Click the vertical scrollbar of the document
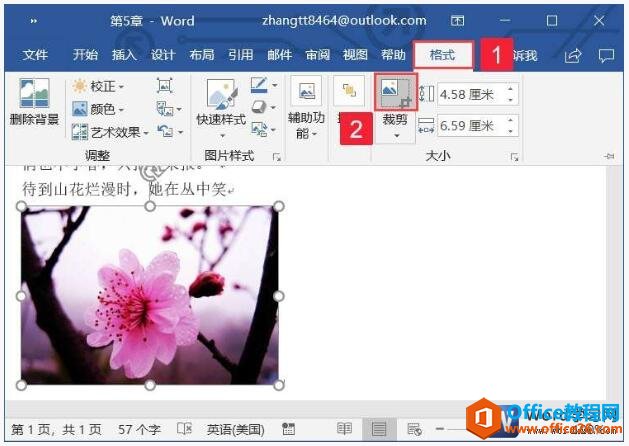629x446 pixels. [x=614, y=283]
